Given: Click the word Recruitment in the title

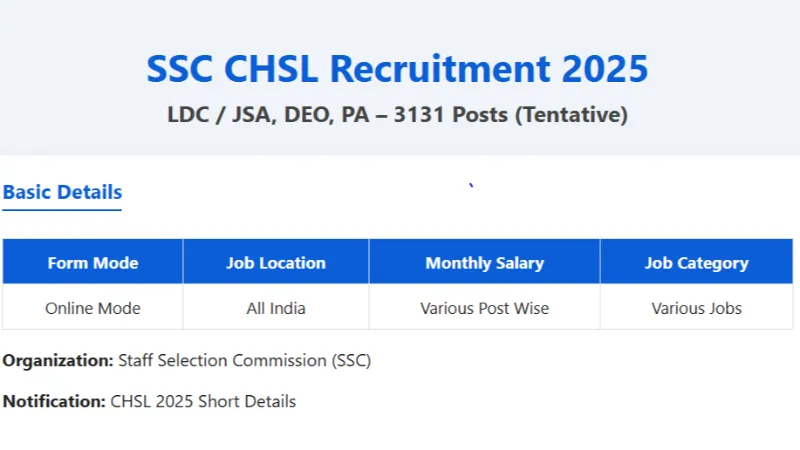Looking at the screenshot, I should 440,69.
